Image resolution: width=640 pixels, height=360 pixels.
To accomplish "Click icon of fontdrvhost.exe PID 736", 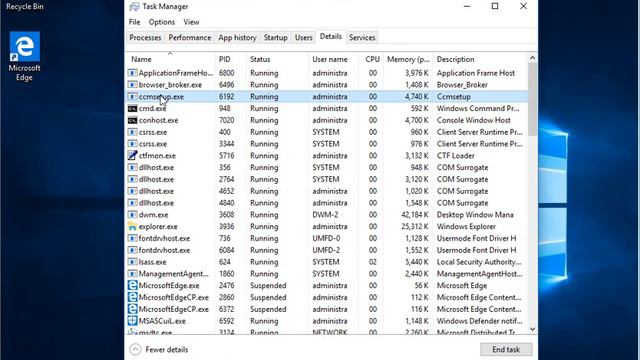I will coord(132,238).
